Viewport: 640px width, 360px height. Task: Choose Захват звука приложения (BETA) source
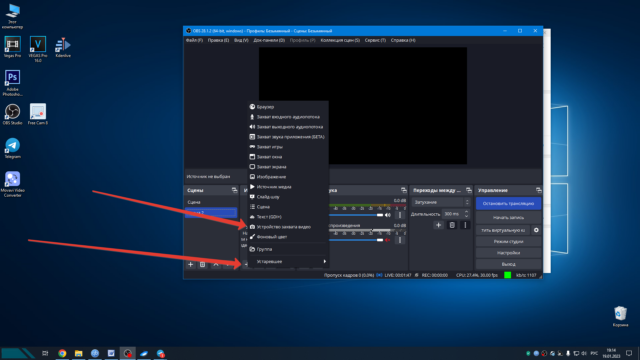coord(288,137)
